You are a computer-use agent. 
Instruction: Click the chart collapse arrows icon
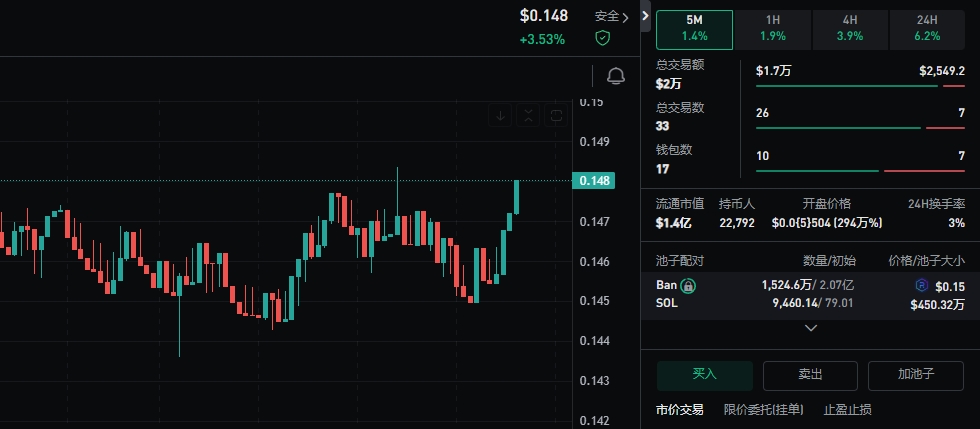(528, 116)
